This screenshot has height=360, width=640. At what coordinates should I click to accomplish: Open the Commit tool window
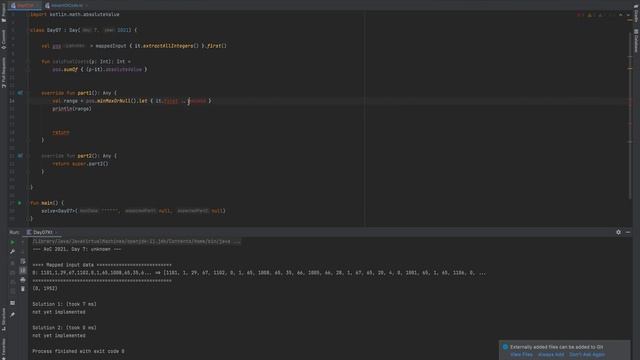click(4, 40)
